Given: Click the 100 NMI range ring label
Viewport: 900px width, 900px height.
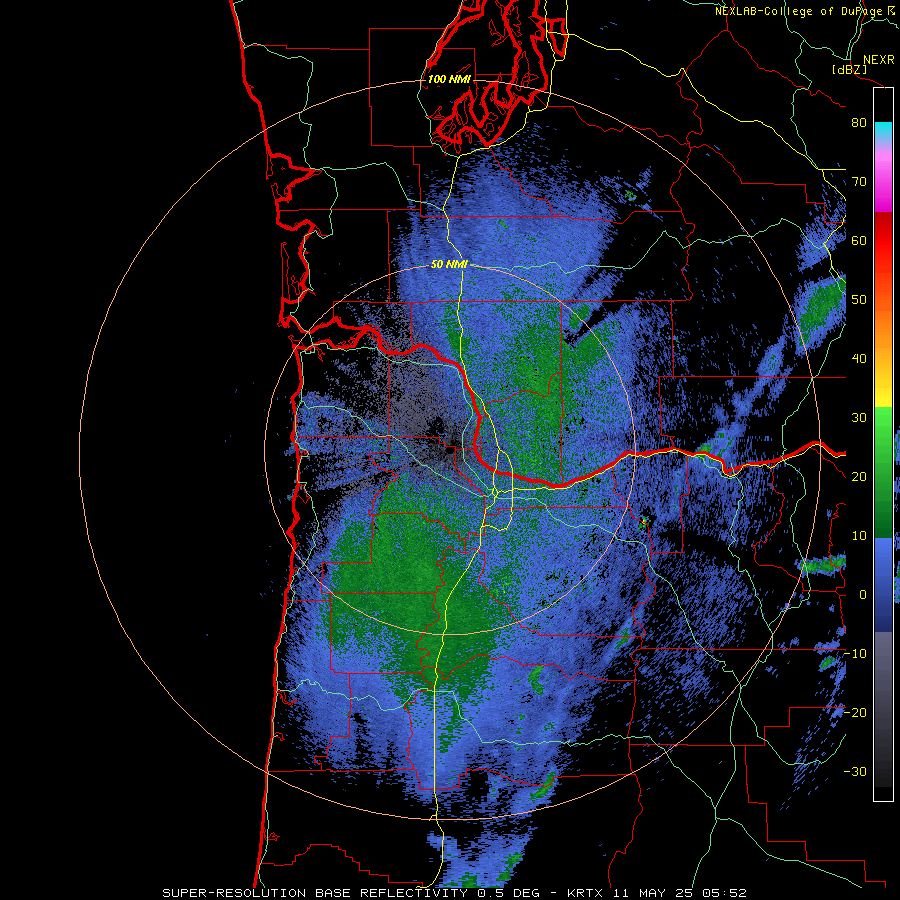Looking at the screenshot, I should pyautogui.click(x=448, y=79).
